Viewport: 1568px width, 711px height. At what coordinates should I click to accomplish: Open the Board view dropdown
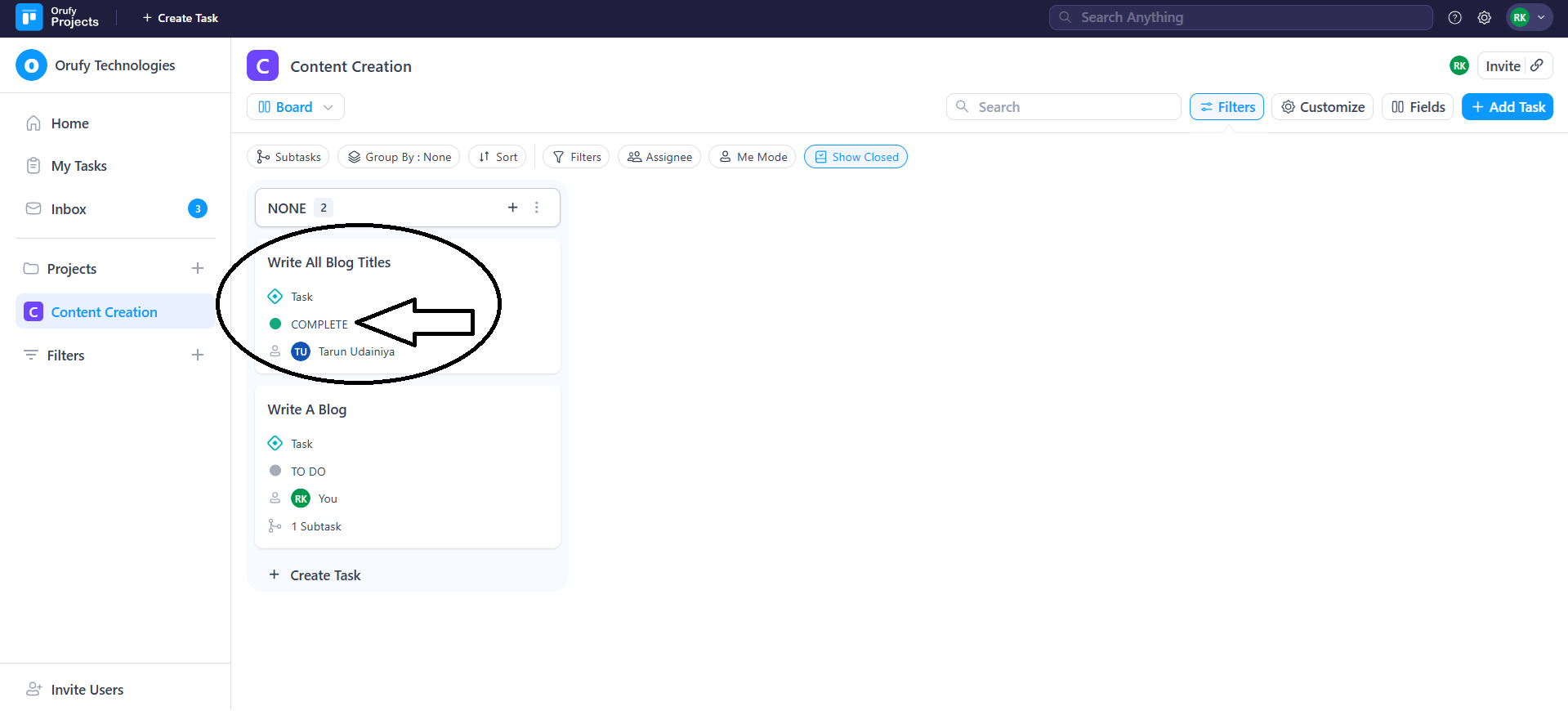(295, 107)
